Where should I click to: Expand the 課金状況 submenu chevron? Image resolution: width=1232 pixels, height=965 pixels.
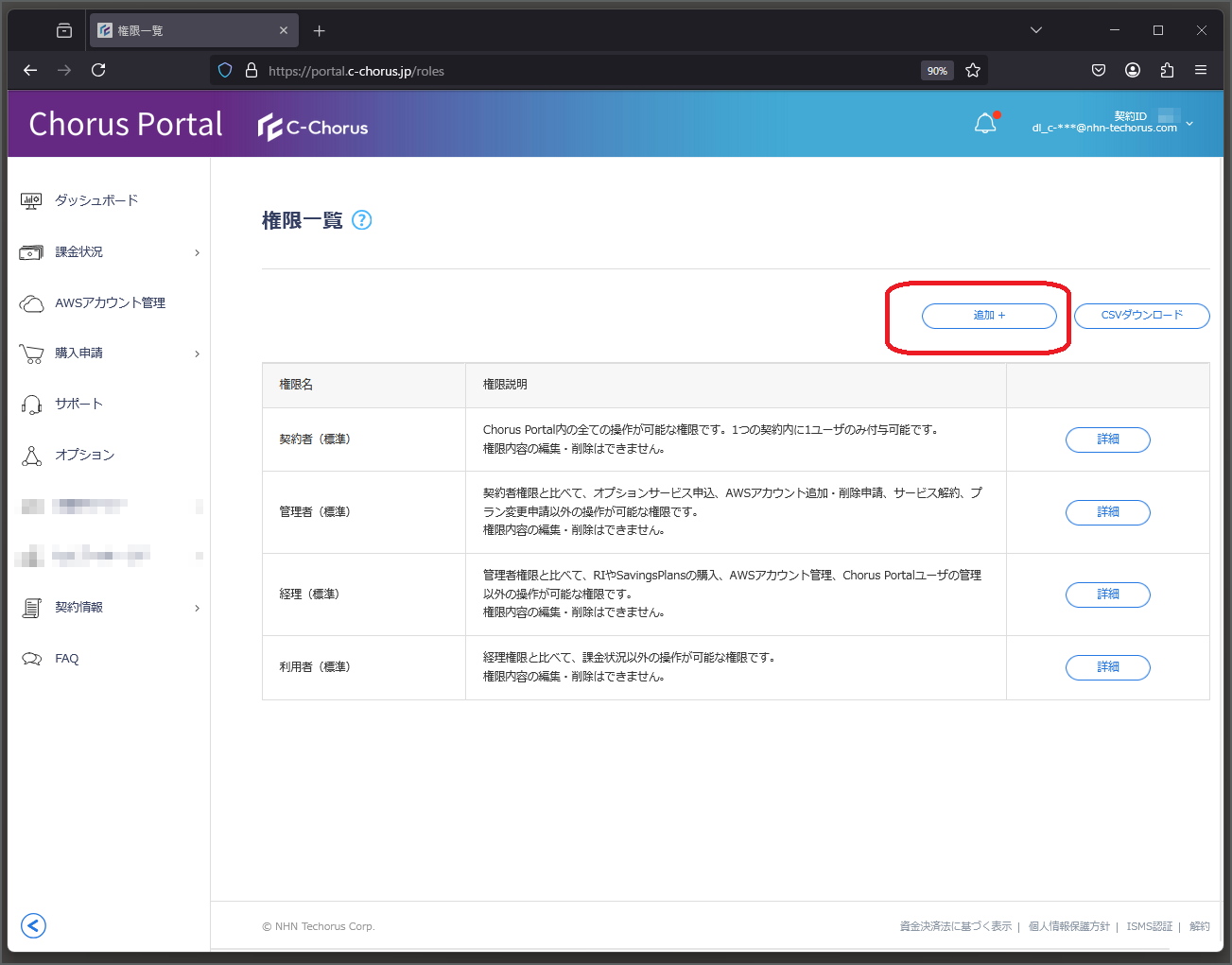(197, 252)
